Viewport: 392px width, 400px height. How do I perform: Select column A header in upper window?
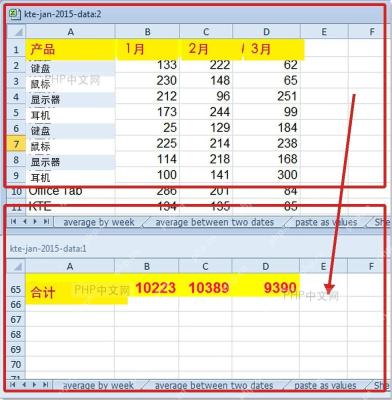tap(70, 32)
